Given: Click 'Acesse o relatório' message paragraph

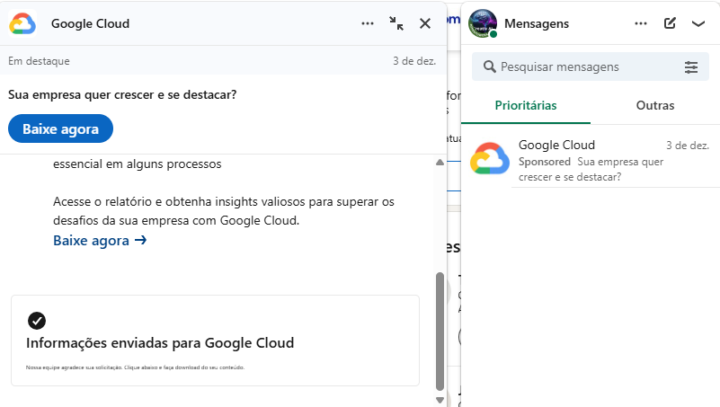Looking at the screenshot, I should coord(224,211).
